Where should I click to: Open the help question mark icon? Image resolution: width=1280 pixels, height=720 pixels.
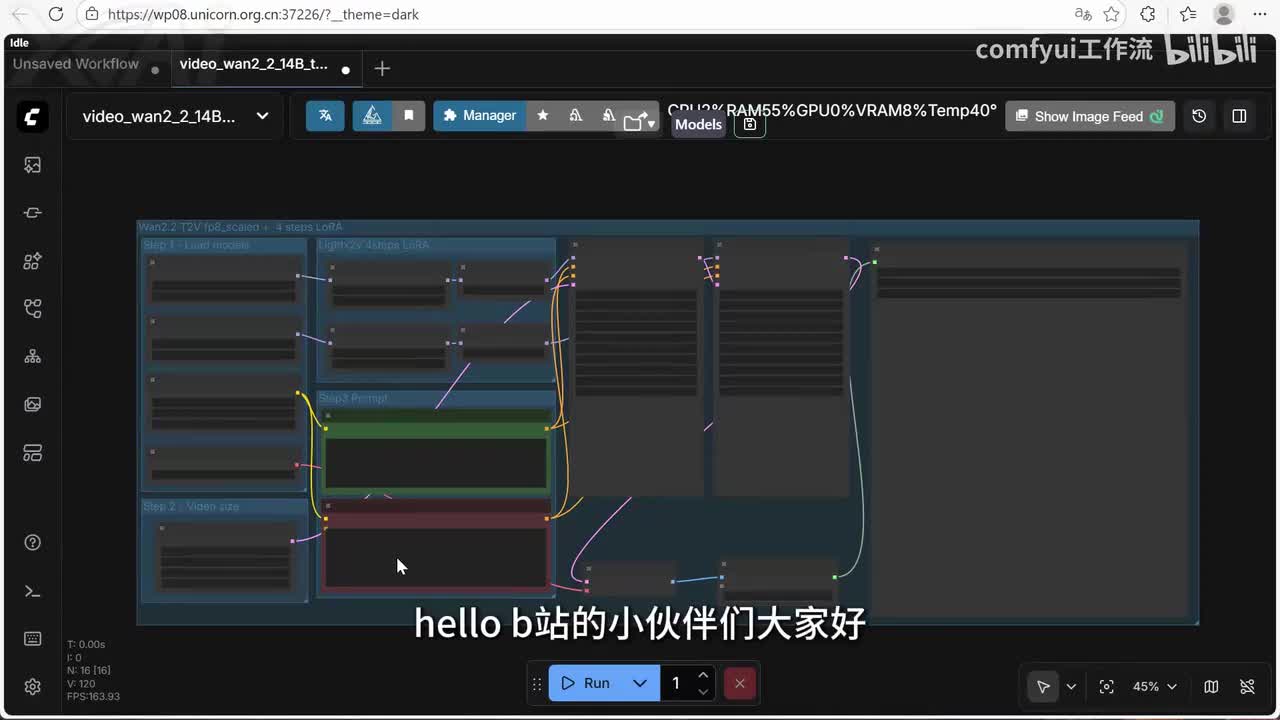click(x=32, y=542)
